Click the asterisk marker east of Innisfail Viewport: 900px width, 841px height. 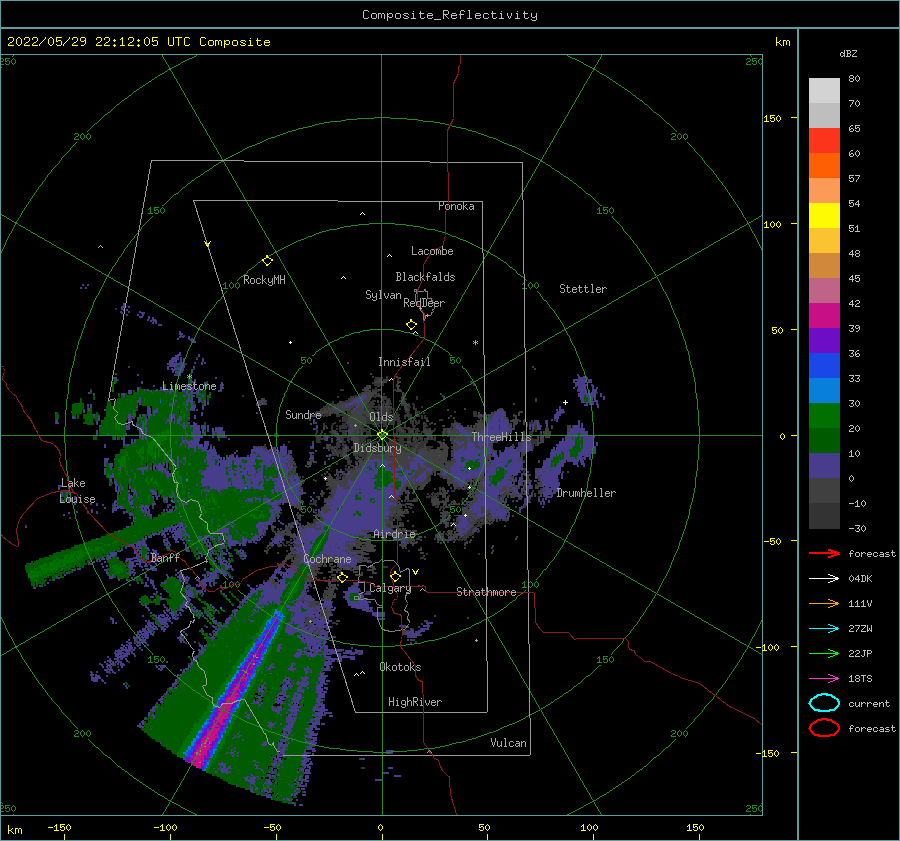(475, 343)
